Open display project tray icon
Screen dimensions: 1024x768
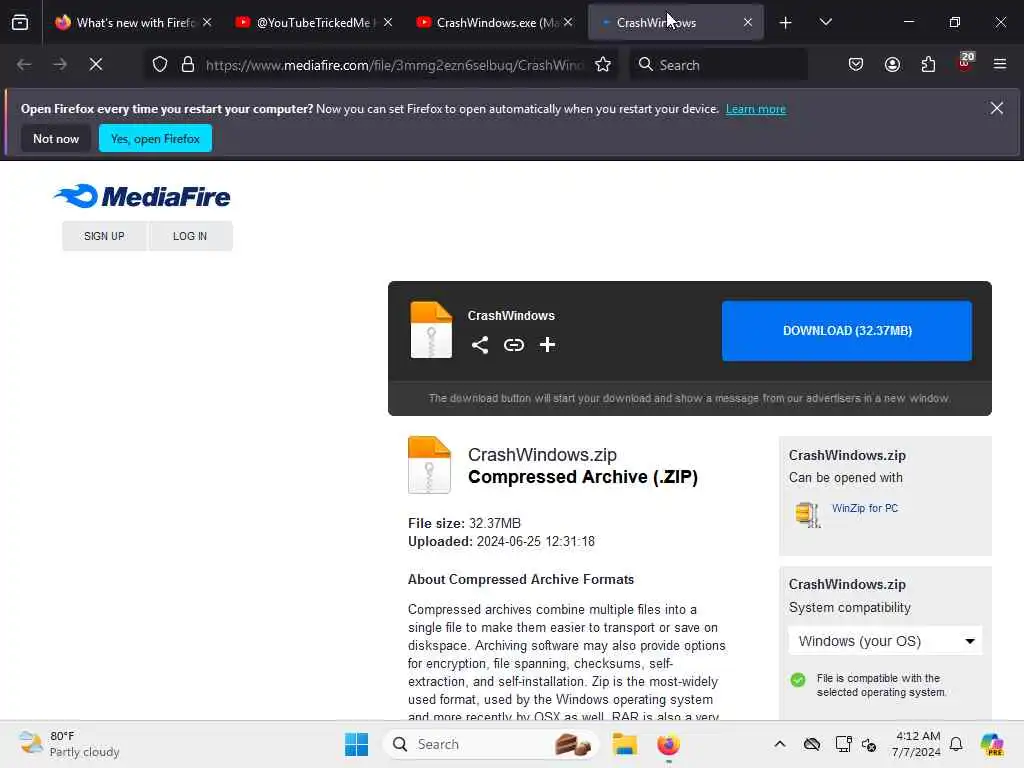click(x=843, y=744)
